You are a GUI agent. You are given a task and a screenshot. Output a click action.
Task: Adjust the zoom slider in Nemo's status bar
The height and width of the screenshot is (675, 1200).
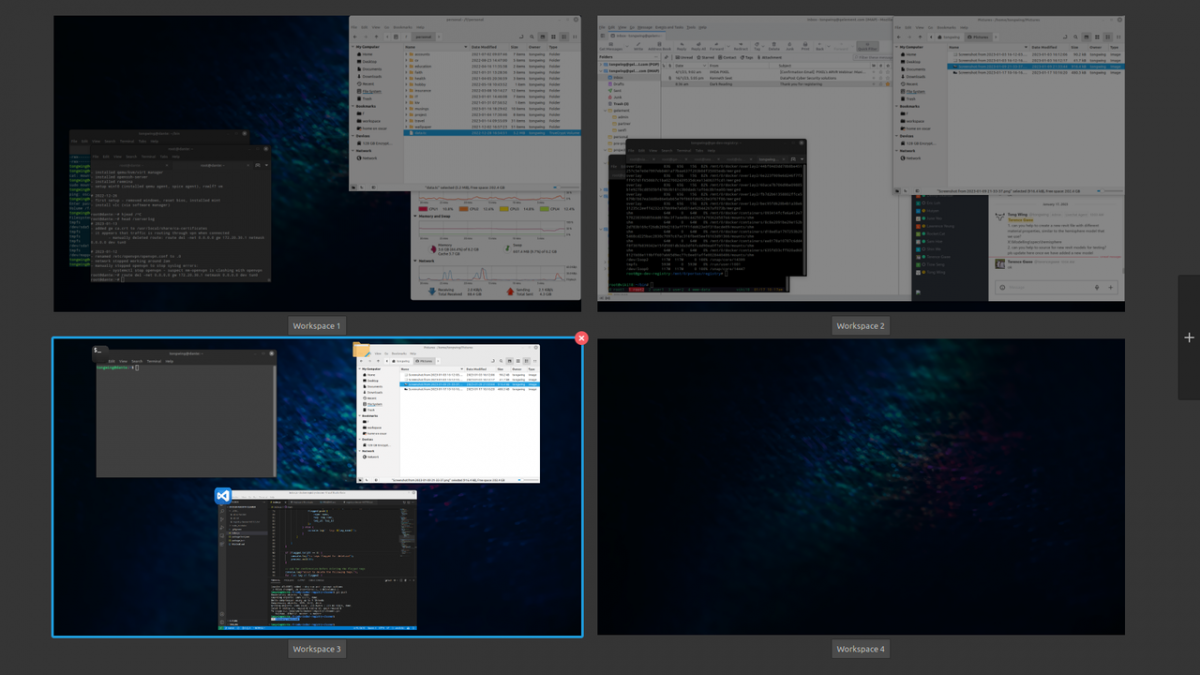click(x=522, y=479)
